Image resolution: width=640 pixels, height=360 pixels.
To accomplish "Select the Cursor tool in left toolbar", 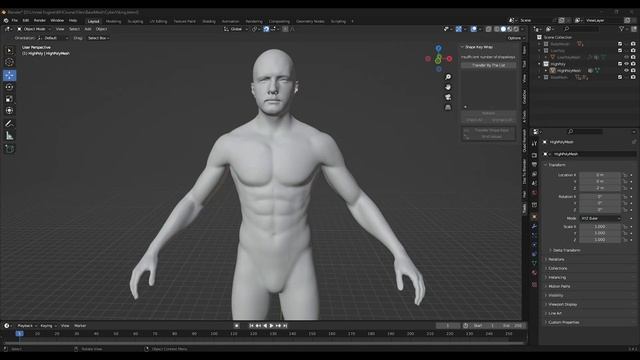I will pos(9,62).
